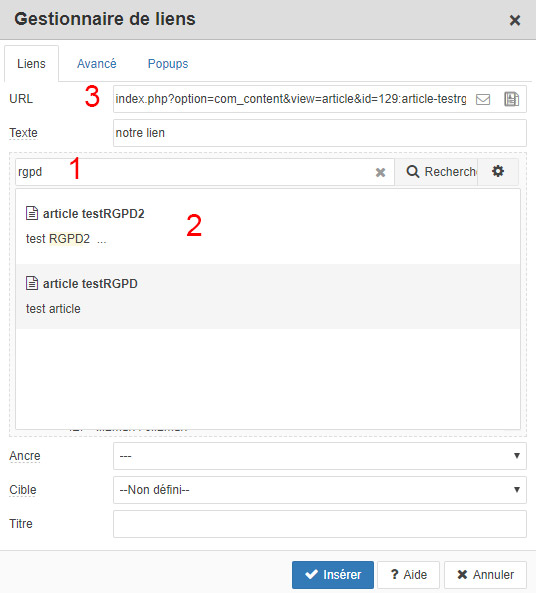Focus the URL input field
This screenshot has width=536, height=593.
[291, 99]
